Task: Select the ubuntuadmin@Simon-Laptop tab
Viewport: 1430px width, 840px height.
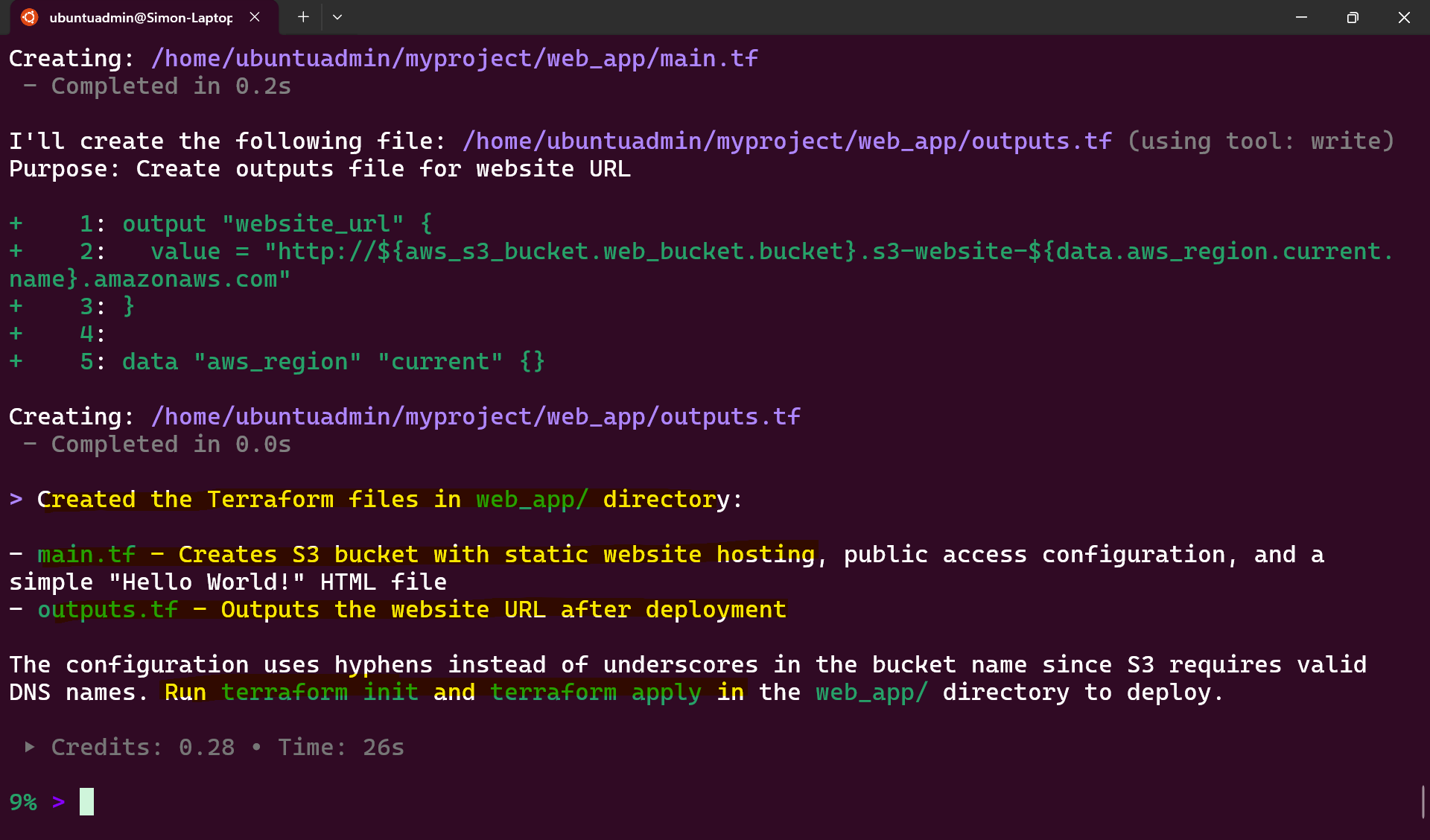Action: point(141,17)
